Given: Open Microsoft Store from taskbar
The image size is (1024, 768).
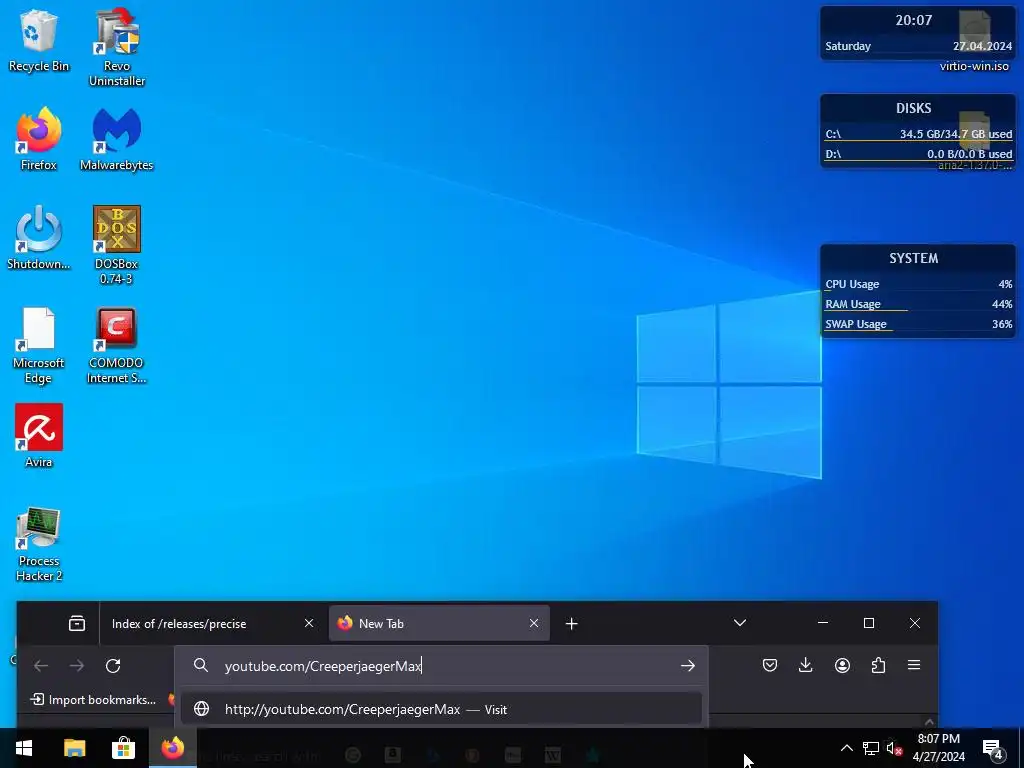Looking at the screenshot, I should tap(123, 748).
